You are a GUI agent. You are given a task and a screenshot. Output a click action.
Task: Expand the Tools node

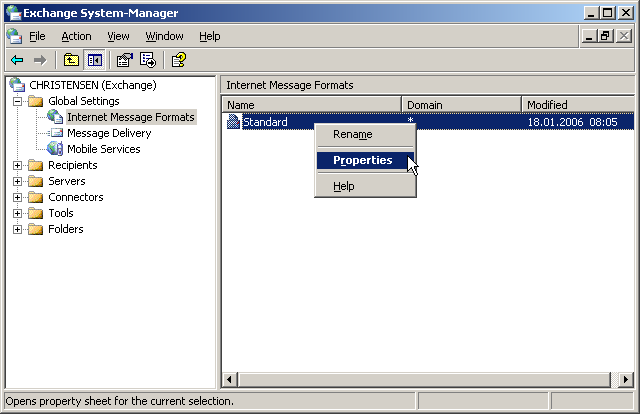[x=18, y=213]
